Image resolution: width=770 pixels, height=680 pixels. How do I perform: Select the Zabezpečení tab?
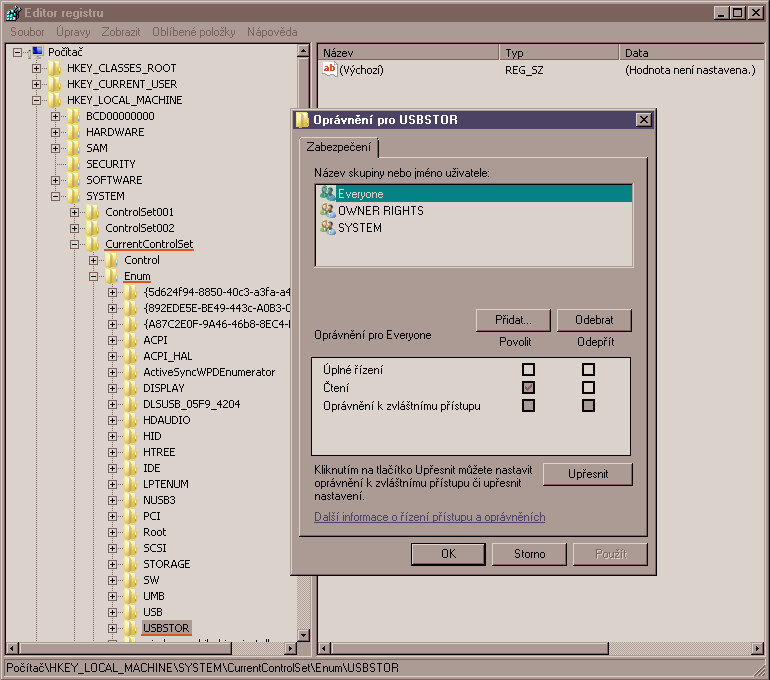click(338, 148)
